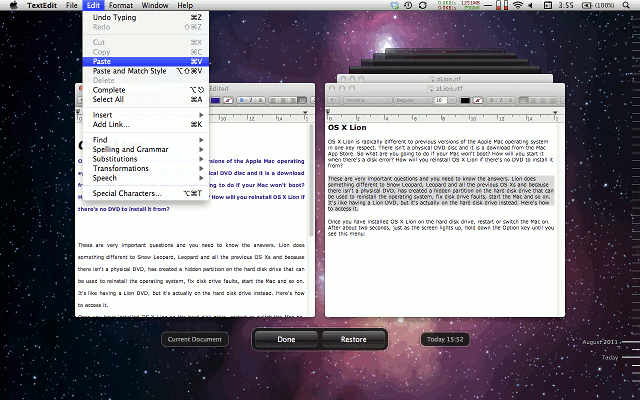Viewport: 640px width, 400px height.
Task: Click the left-indent ruler marker in right window
Action: tap(328, 111)
